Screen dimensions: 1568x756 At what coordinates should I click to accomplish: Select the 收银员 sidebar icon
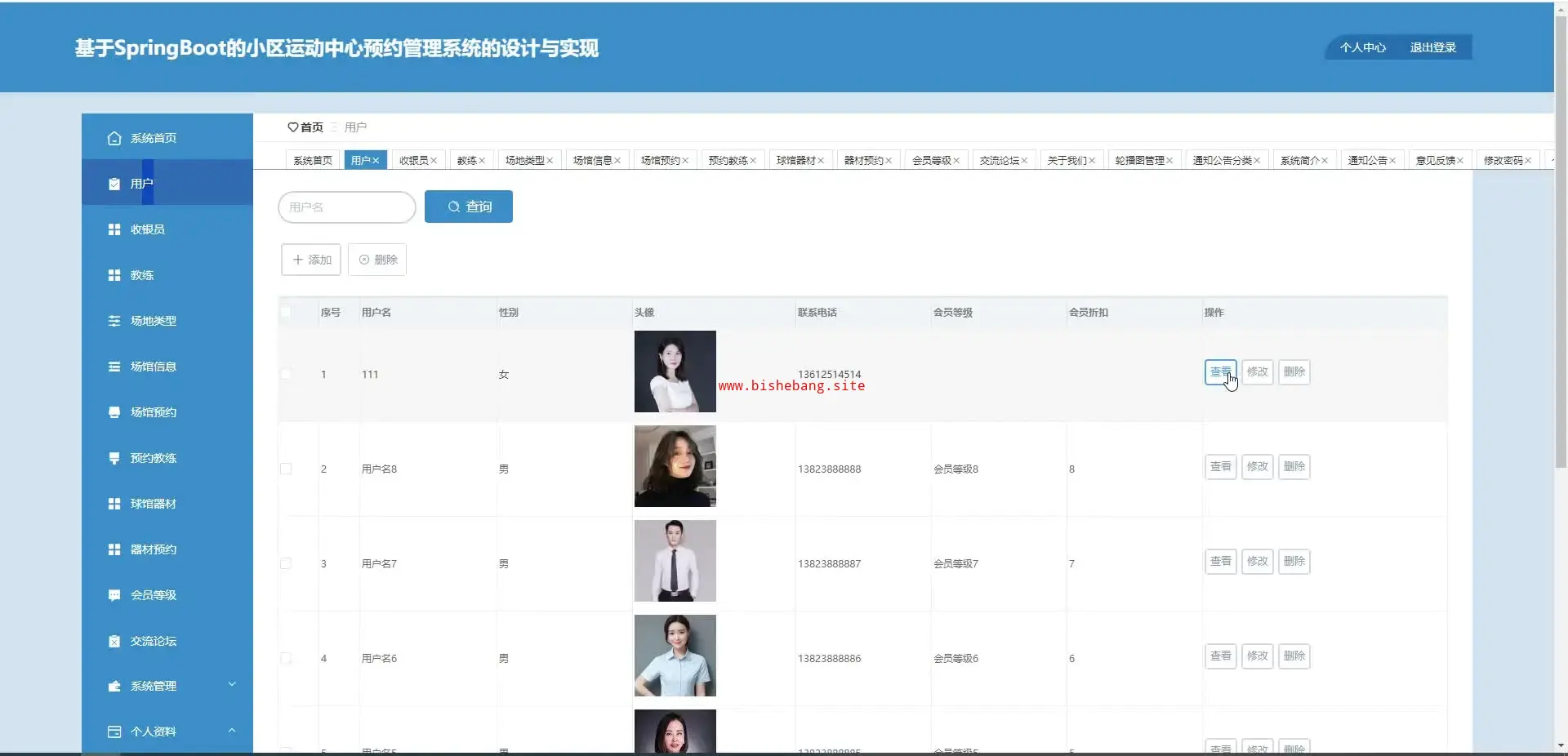[114, 229]
